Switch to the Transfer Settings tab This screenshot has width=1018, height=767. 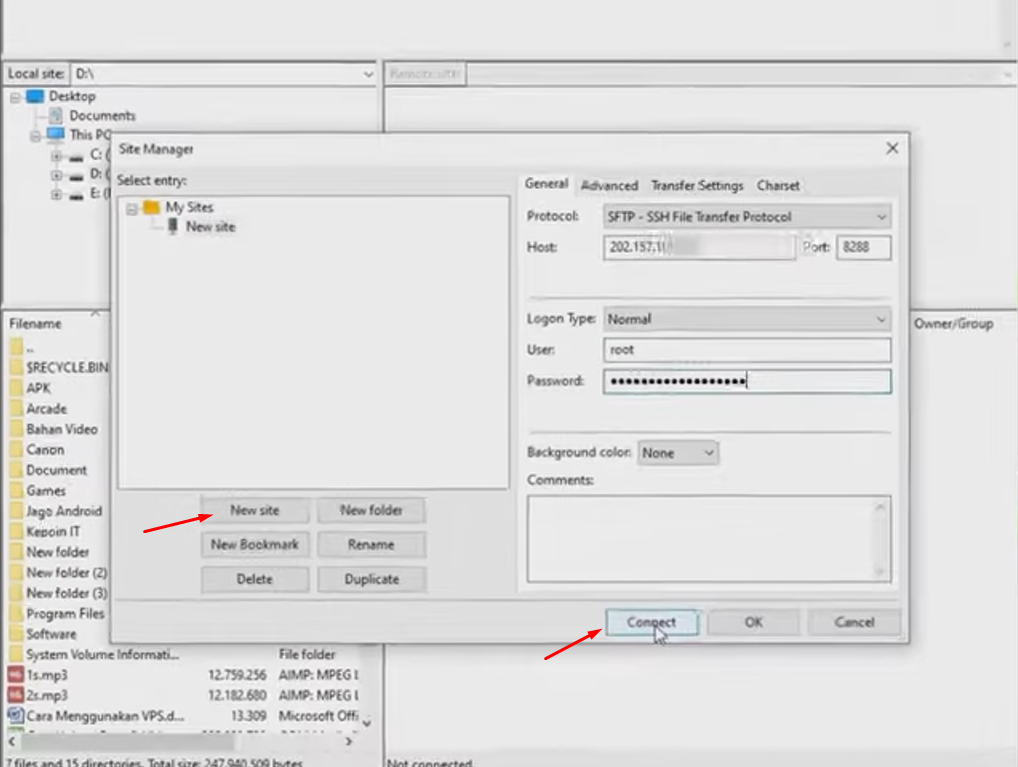tap(697, 186)
